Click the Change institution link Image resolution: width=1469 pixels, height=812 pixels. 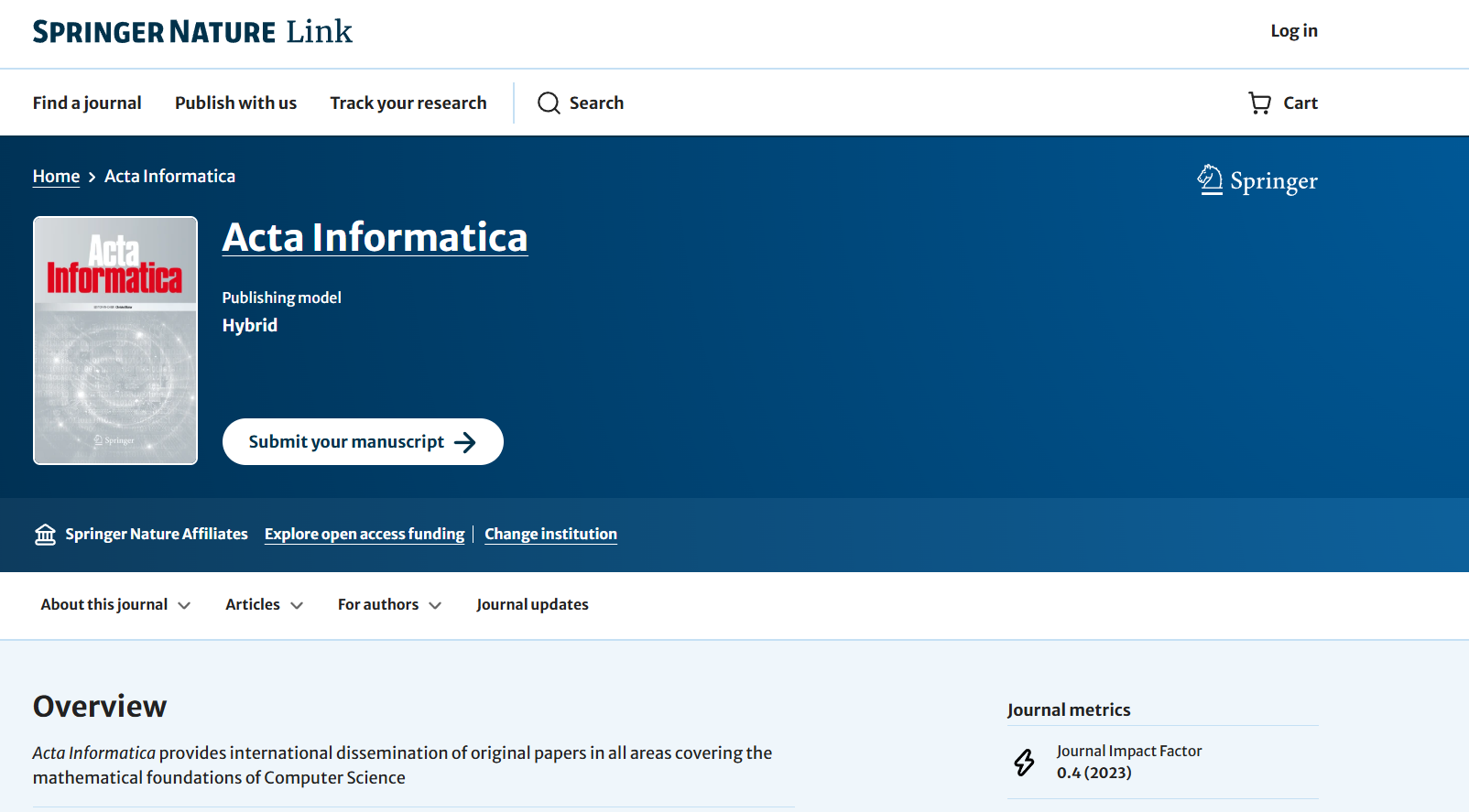point(550,534)
